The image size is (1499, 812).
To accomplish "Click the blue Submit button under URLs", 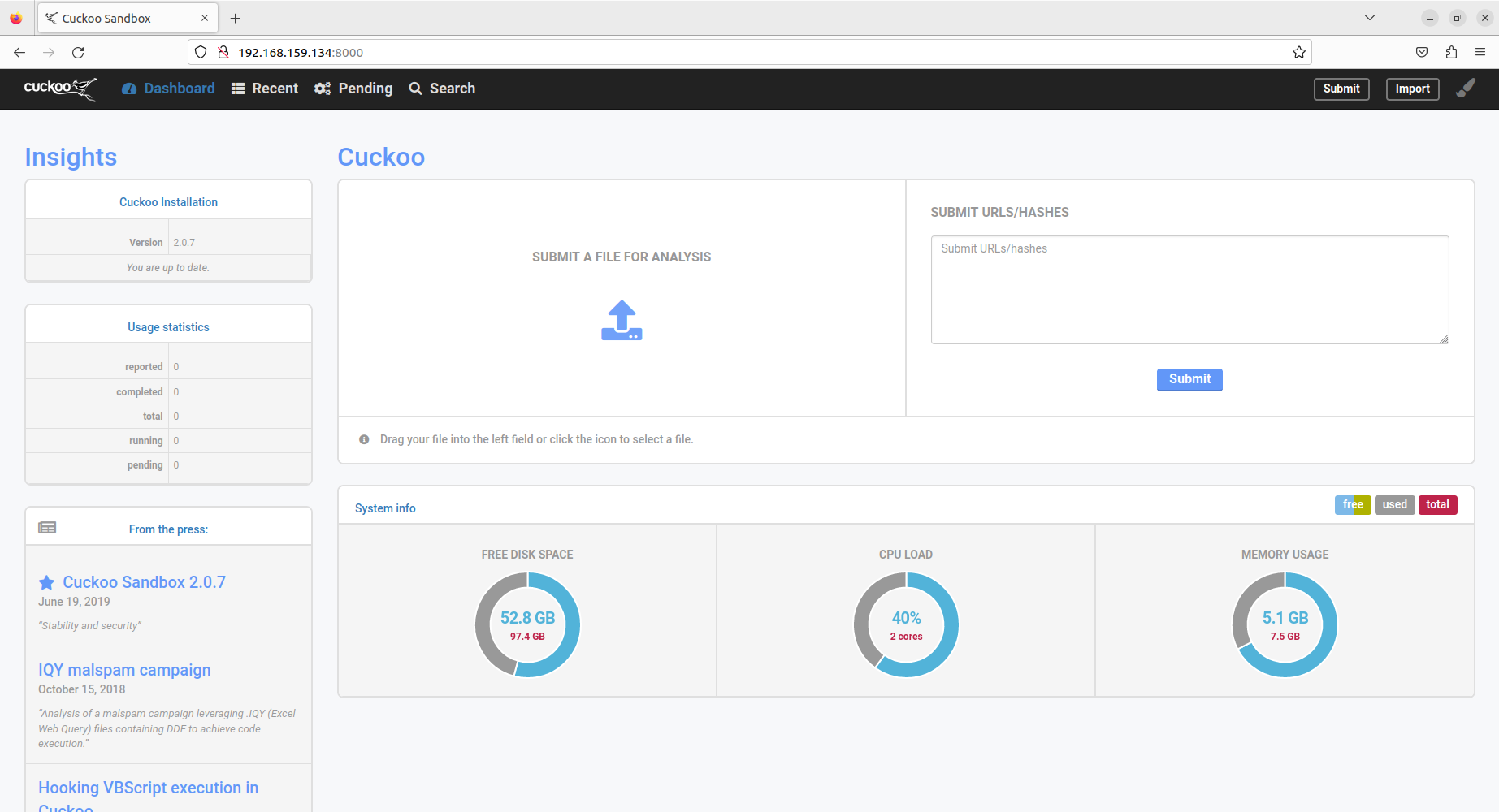I will pos(1189,379).
